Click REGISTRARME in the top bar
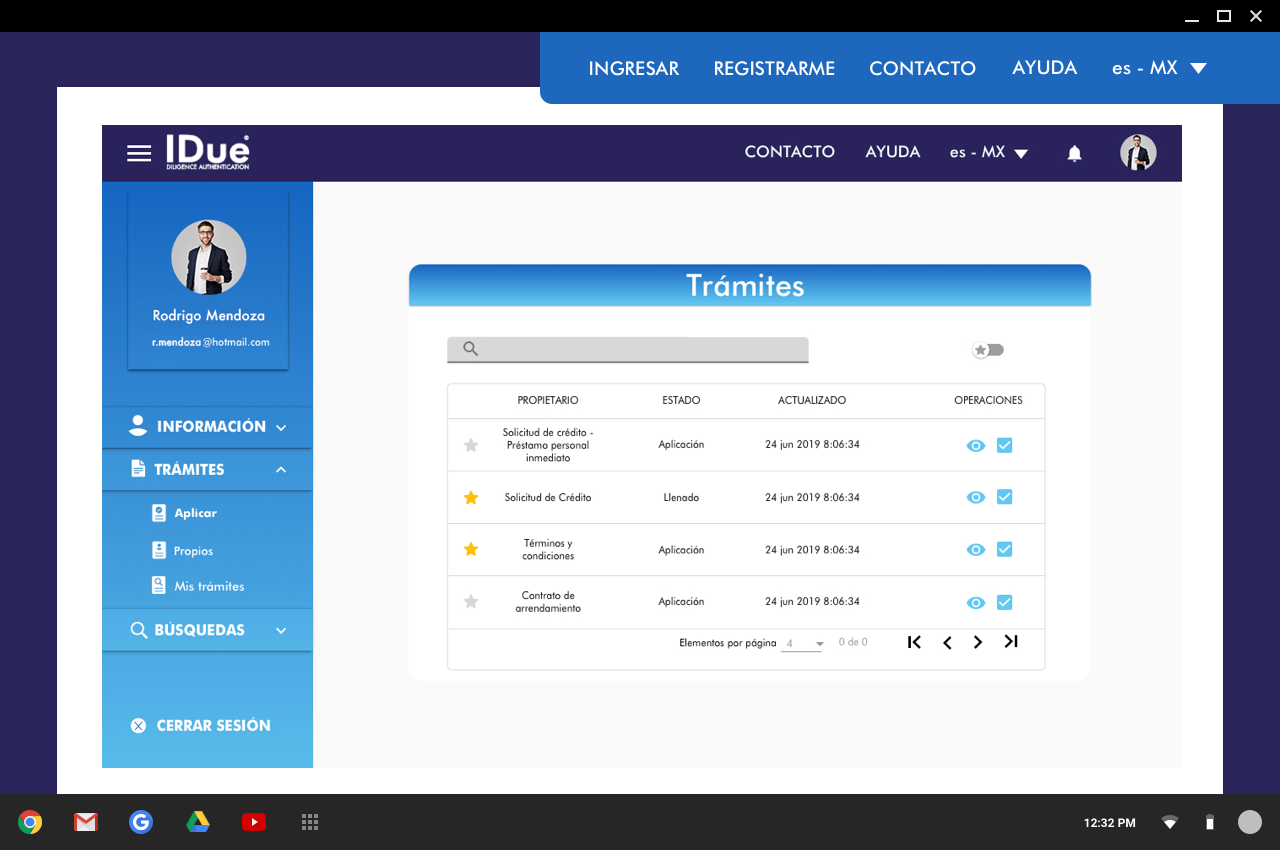The image size is (1280, 850). 774,68
